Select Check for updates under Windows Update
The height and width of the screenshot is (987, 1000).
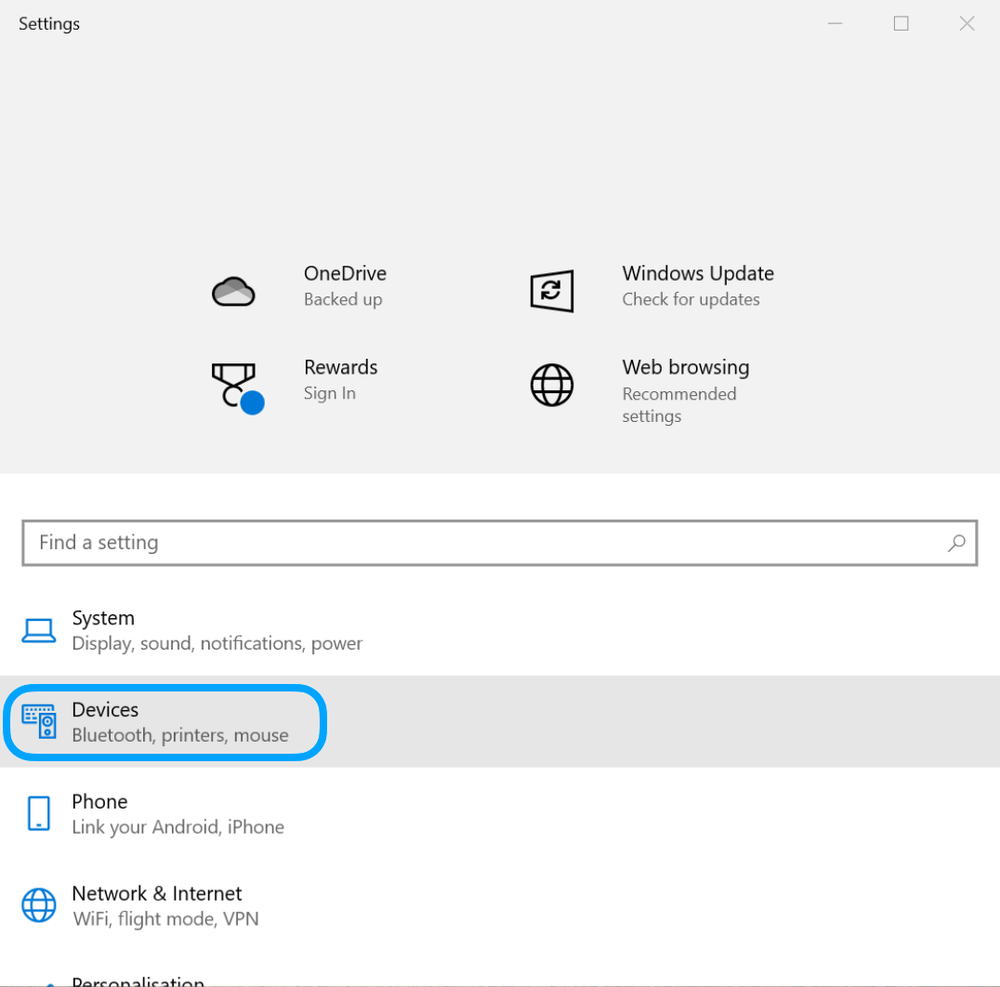[x=690, y=299]
